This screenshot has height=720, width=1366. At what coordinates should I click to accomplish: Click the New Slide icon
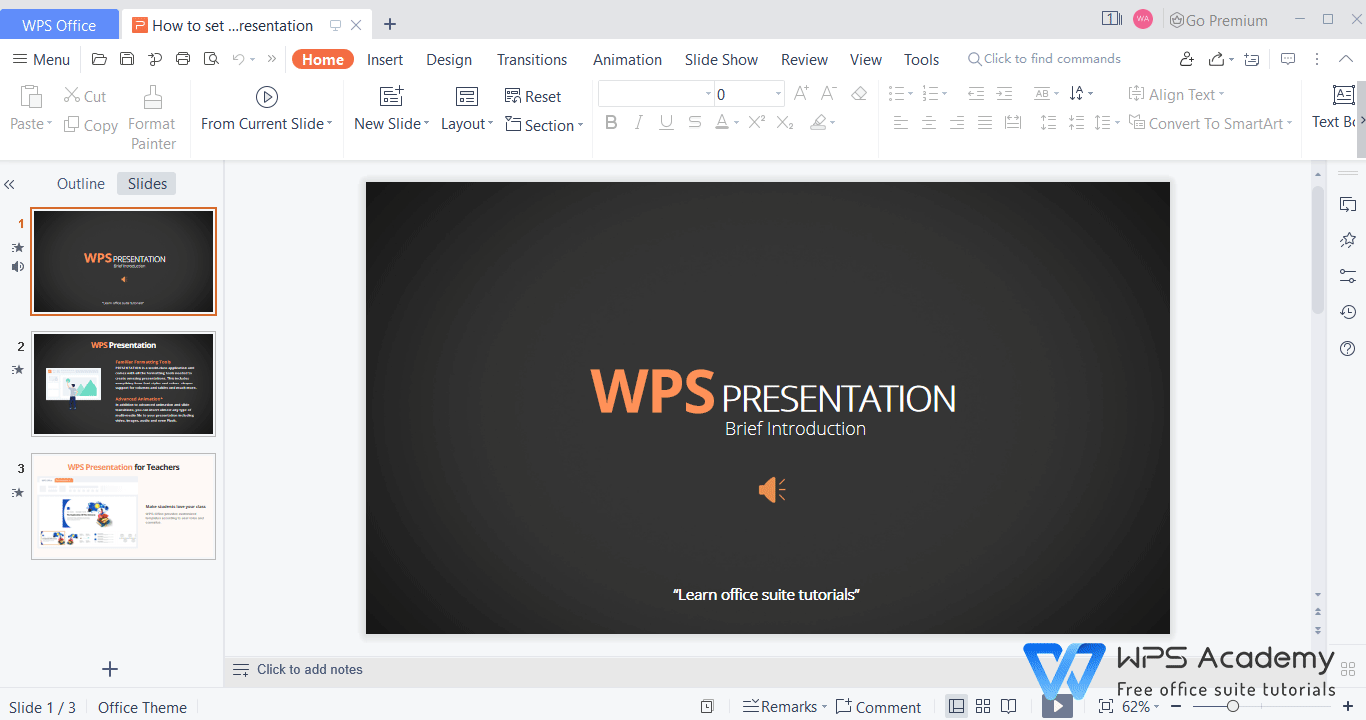point(391,96)
